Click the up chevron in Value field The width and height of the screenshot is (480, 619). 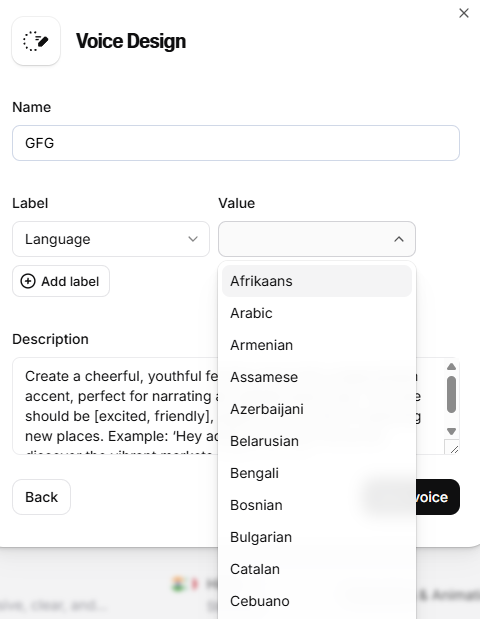399,239
